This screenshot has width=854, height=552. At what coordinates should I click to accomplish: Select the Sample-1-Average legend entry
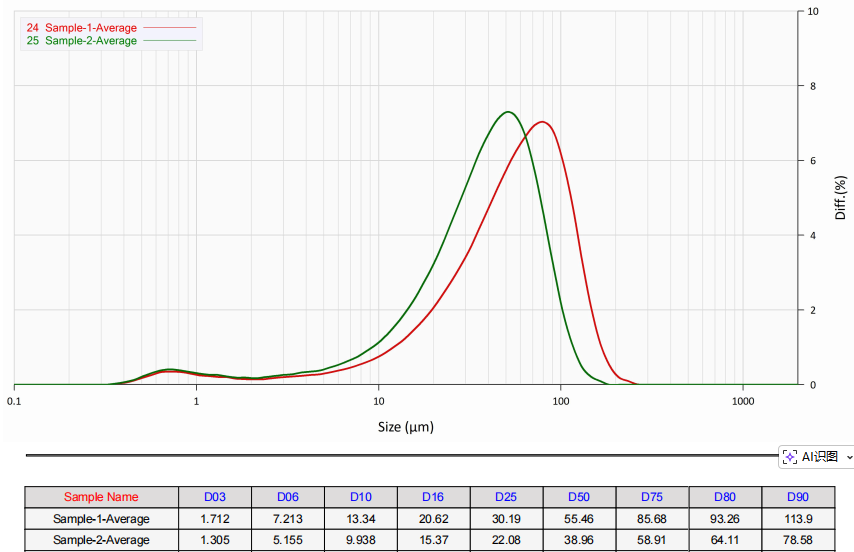click(x=90, y=28)
